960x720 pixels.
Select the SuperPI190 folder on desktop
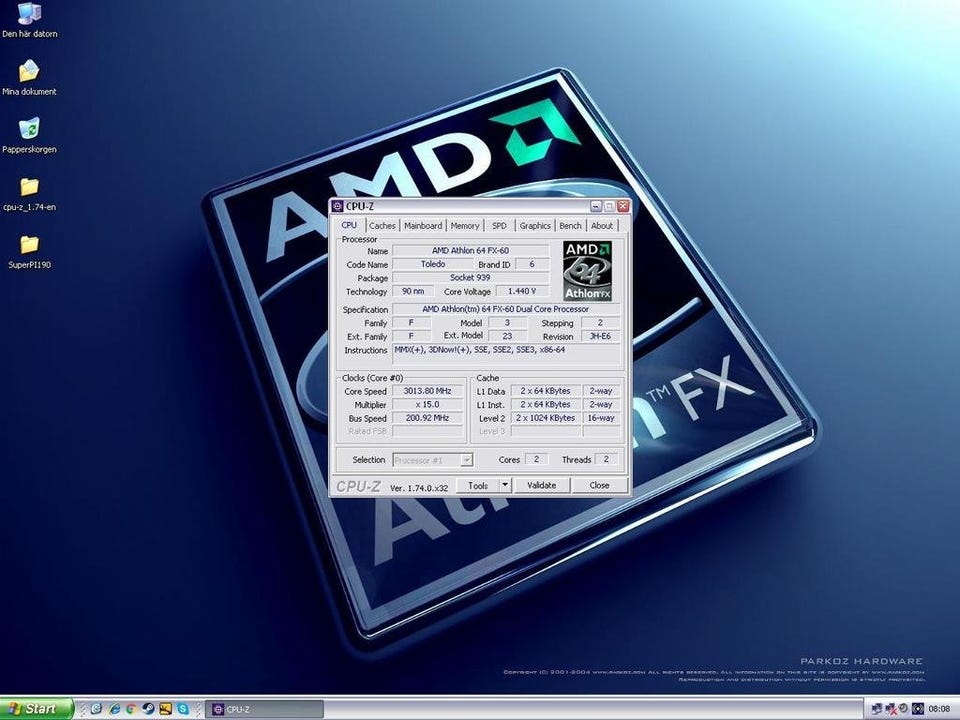pyautogui.click(x=29, y=245)
